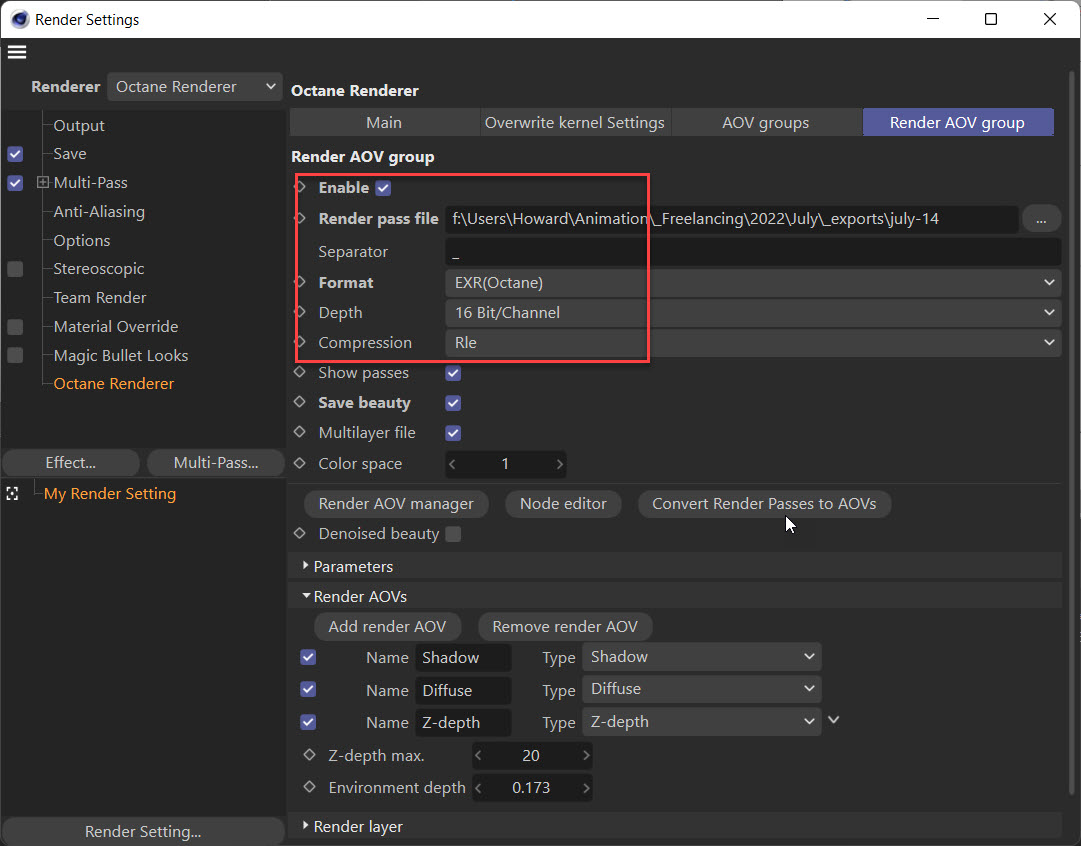The image size is (1081, 846).
Task: Open the Renderer dropdown
Action: click(x=195, y=87)
